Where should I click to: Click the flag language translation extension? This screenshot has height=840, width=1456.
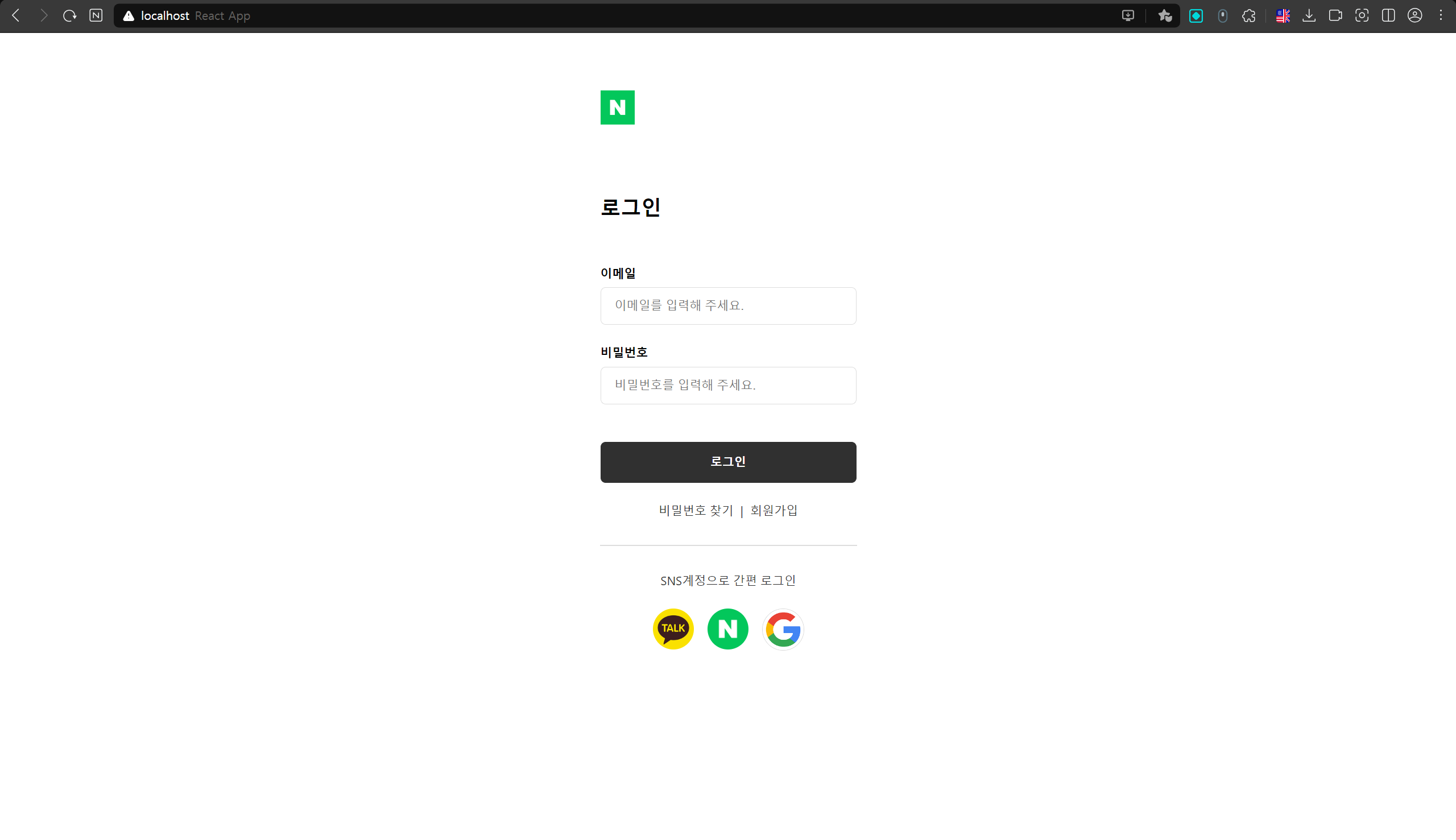(1283, 15)
